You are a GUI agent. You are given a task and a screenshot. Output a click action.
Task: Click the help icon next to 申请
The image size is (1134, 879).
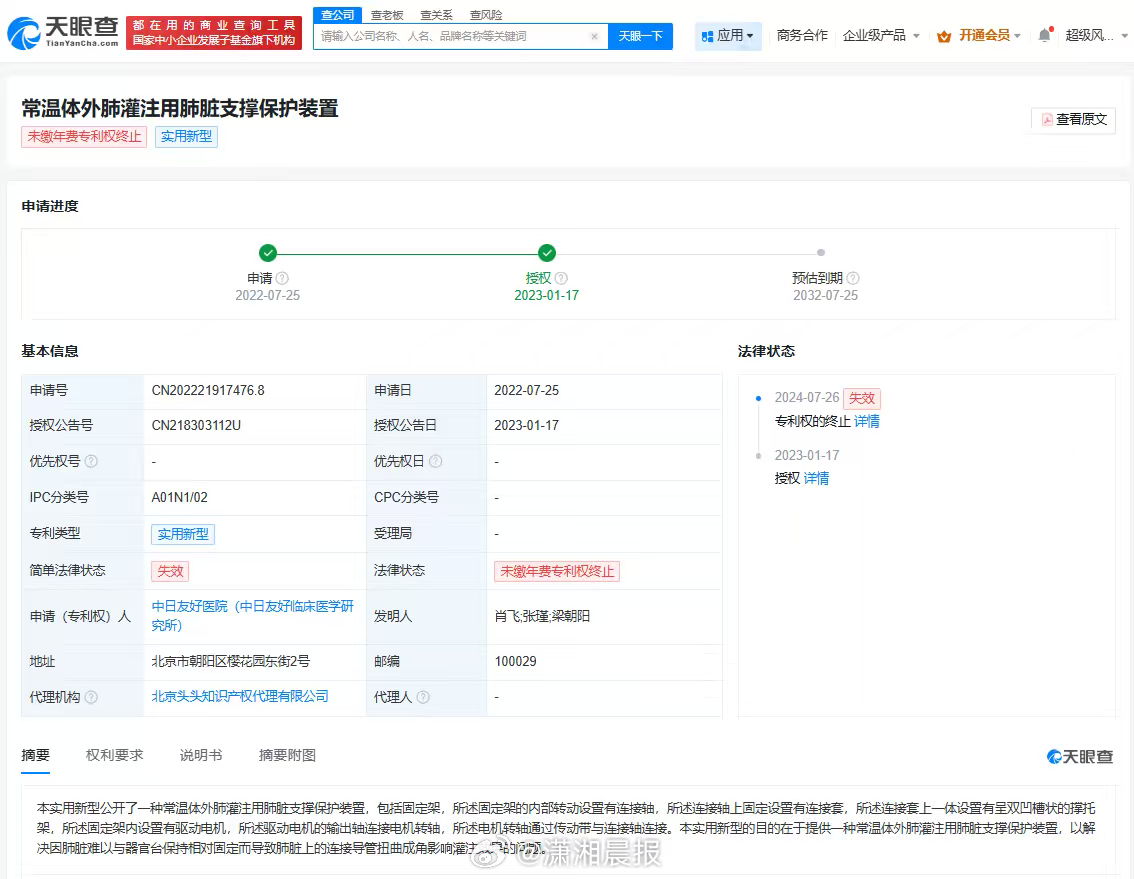click(x=282, y=278)
